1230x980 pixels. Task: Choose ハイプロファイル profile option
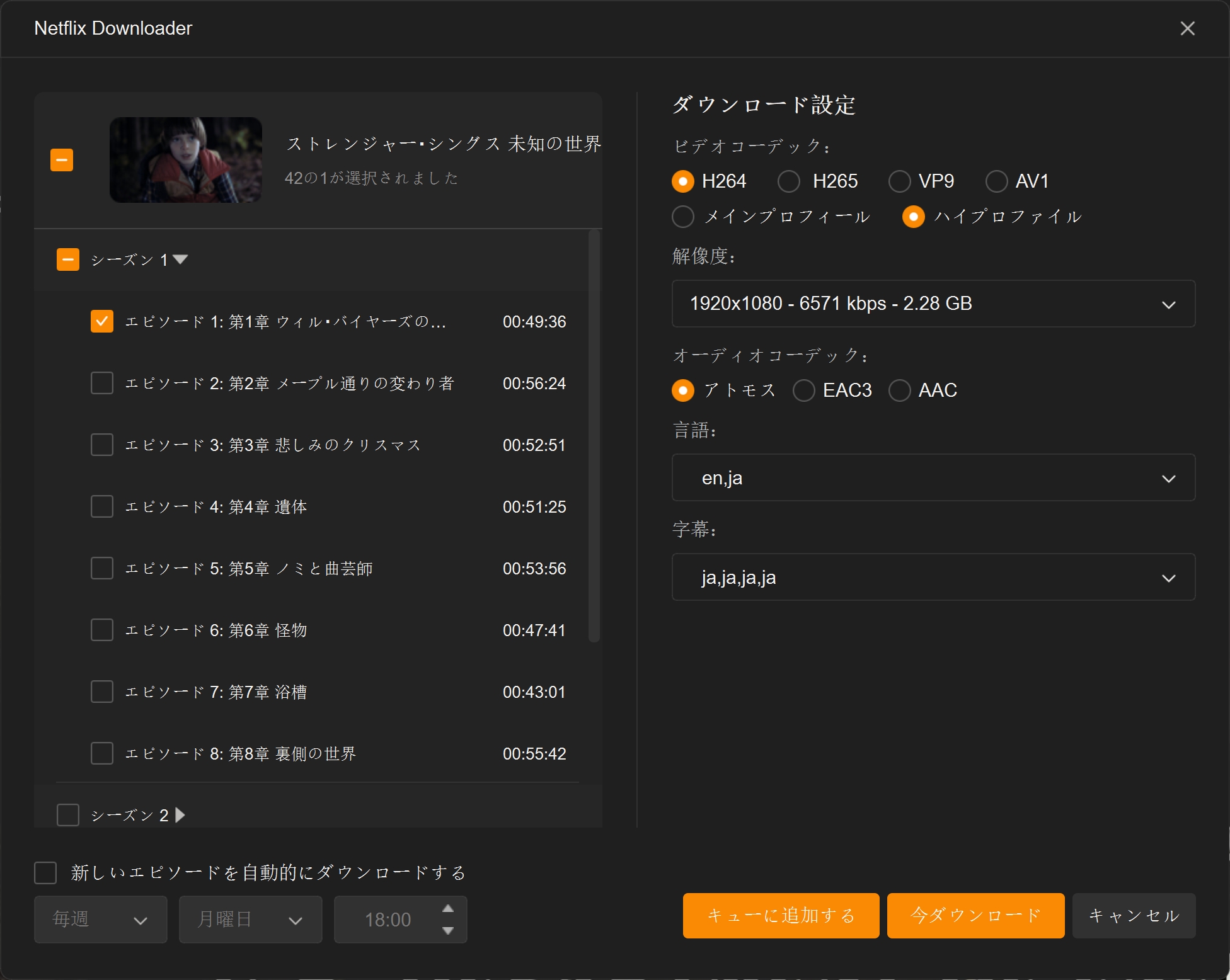[914, 217]
